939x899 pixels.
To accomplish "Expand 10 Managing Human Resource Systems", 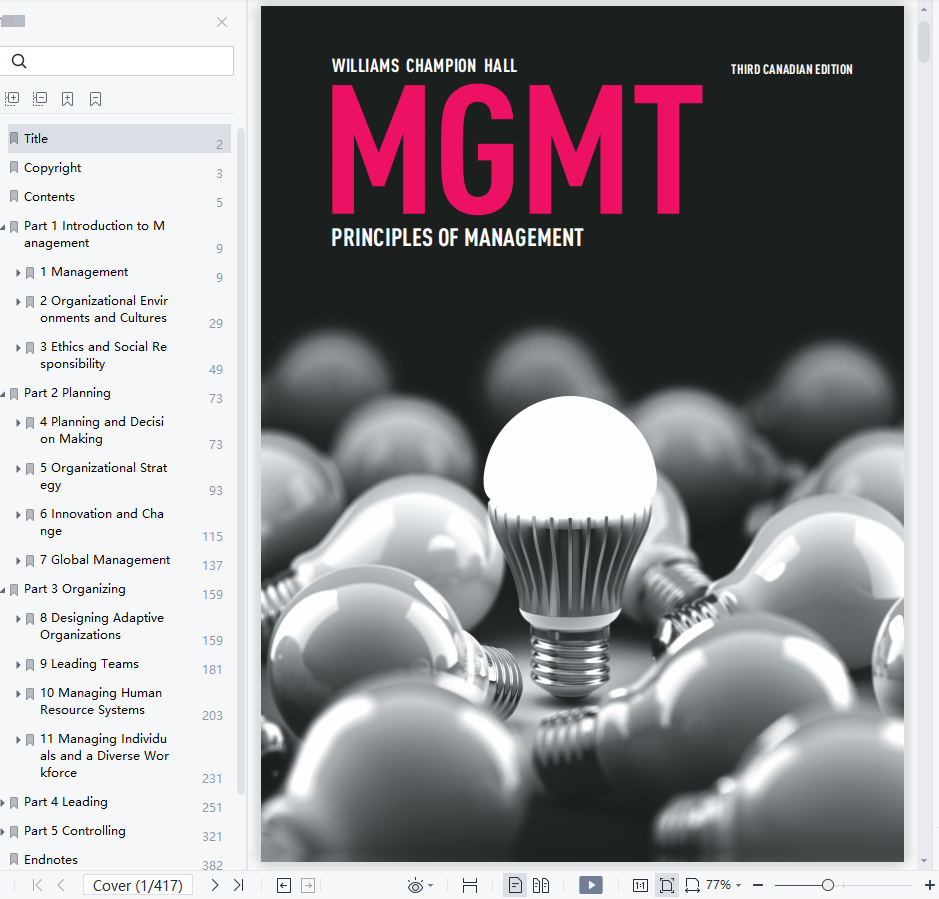I will coord(18,694).
